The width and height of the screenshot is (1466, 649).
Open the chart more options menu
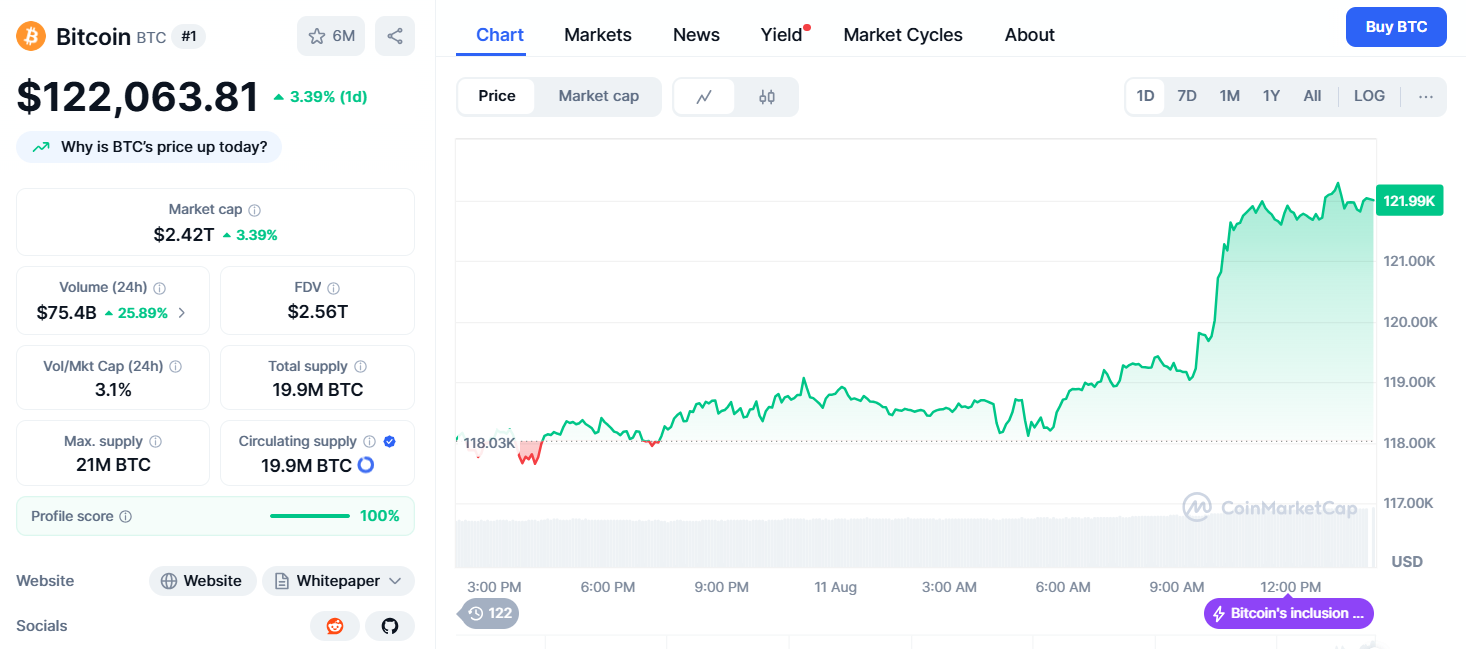tap(1426, 97)
